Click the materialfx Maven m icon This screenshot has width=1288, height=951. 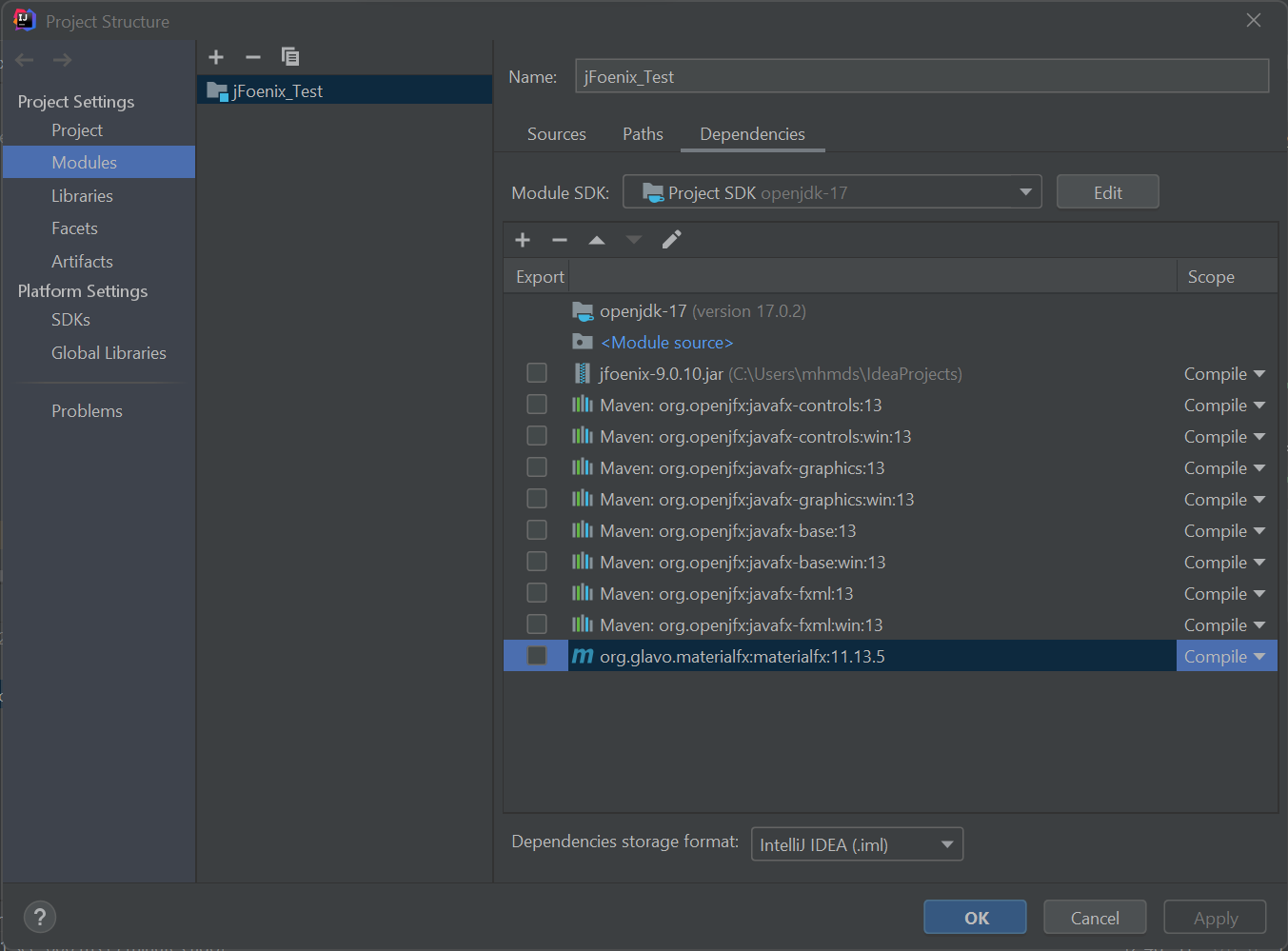[x=583, y=656]
